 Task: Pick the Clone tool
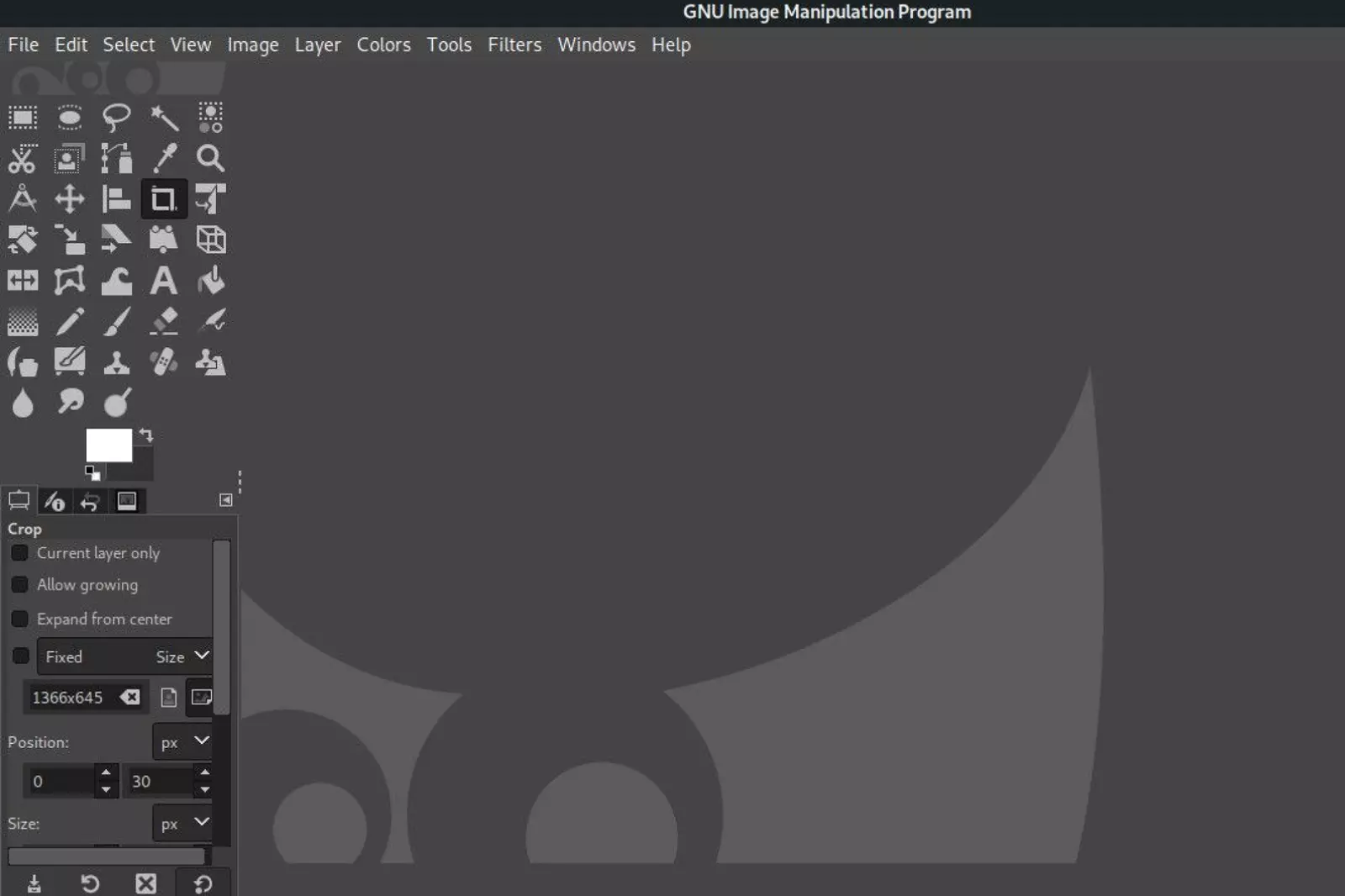click(117, 361)
